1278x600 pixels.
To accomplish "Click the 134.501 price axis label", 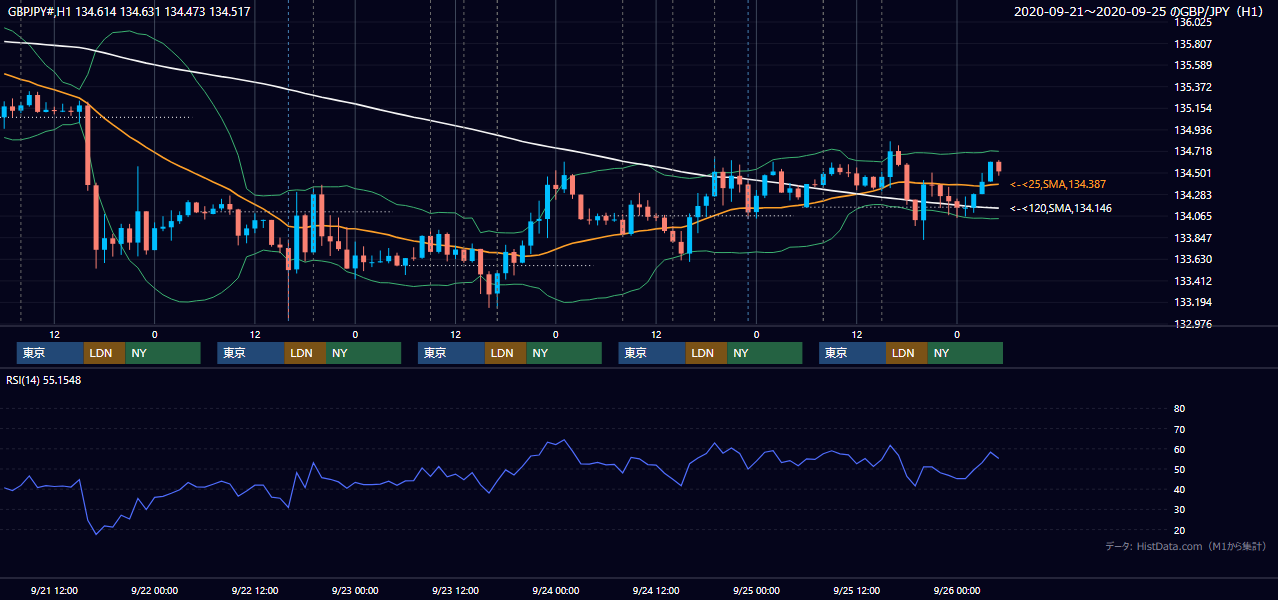I will point(1195,173).
